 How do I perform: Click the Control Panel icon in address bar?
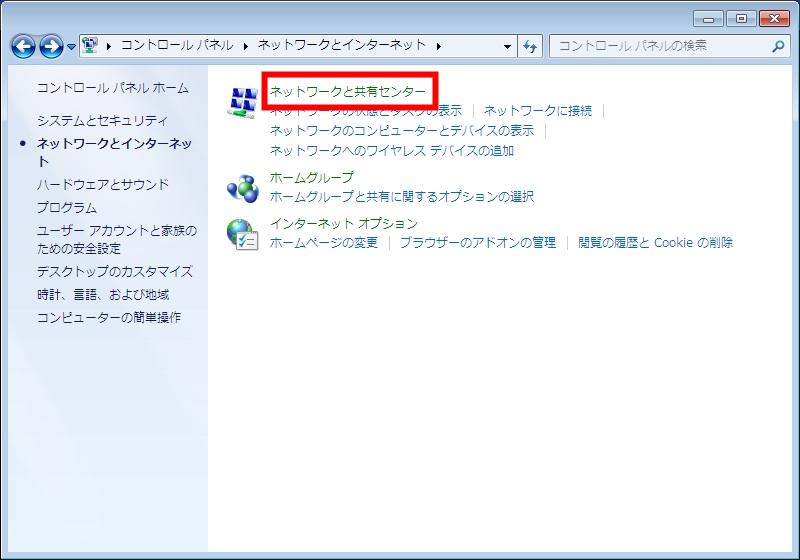90,45
